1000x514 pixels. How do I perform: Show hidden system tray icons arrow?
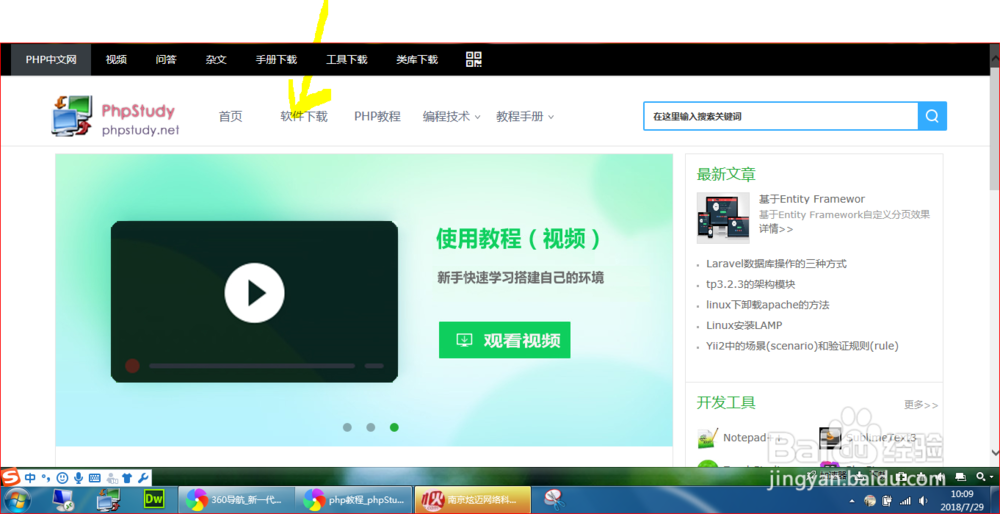coord(853,501)
